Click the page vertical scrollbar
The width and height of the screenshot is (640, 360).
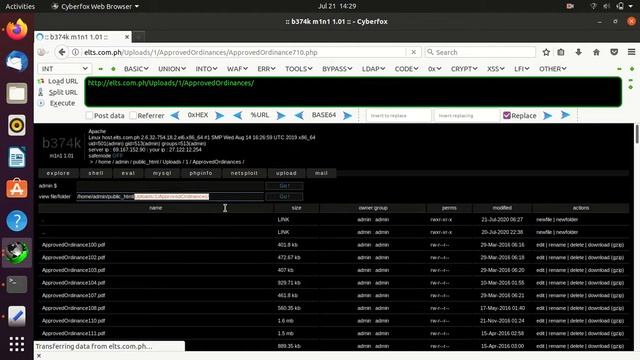(637, 135)
